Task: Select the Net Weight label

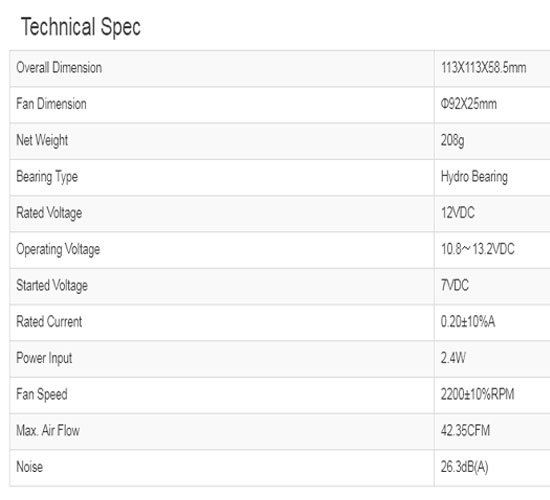Action: pyautogui.click(x=42, y=140)
